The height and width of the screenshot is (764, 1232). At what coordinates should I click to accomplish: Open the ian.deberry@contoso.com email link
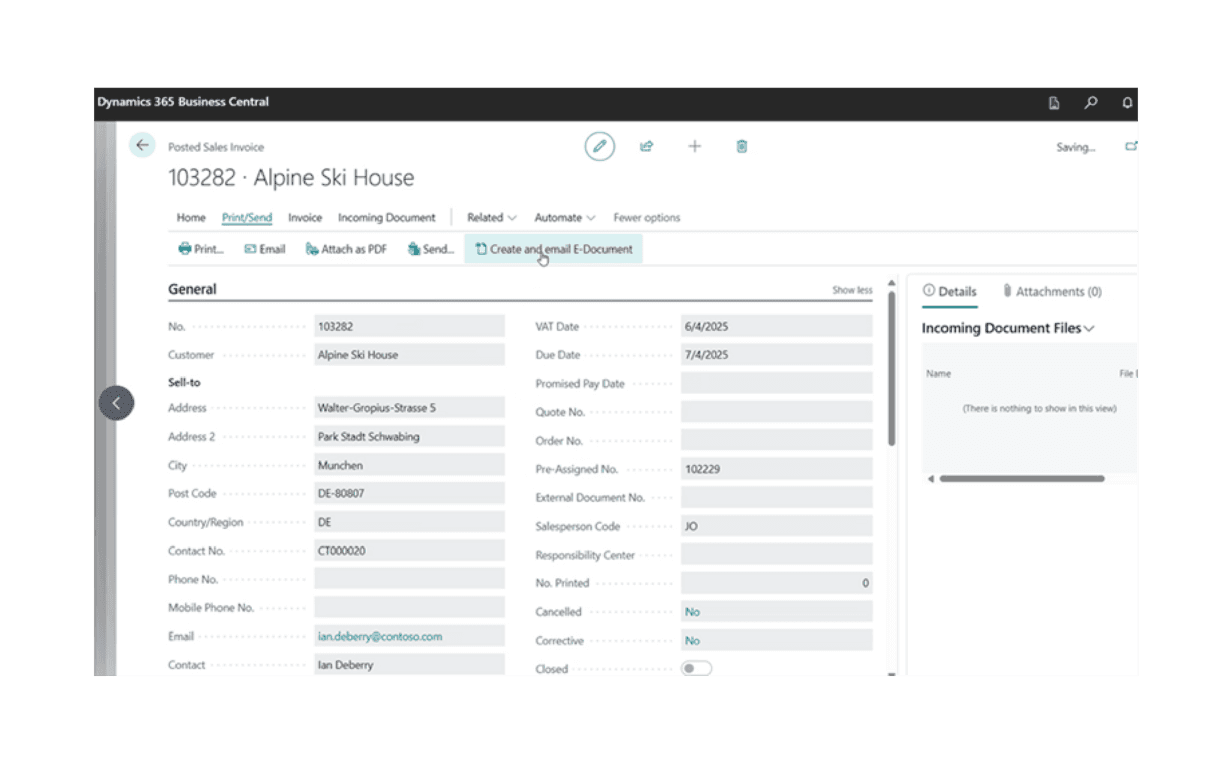coord(380,636)
